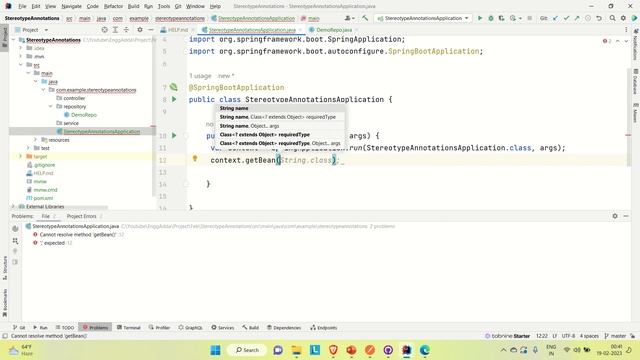Open the Database side panel
Screen dimensions: 640x360
[635, 82]
